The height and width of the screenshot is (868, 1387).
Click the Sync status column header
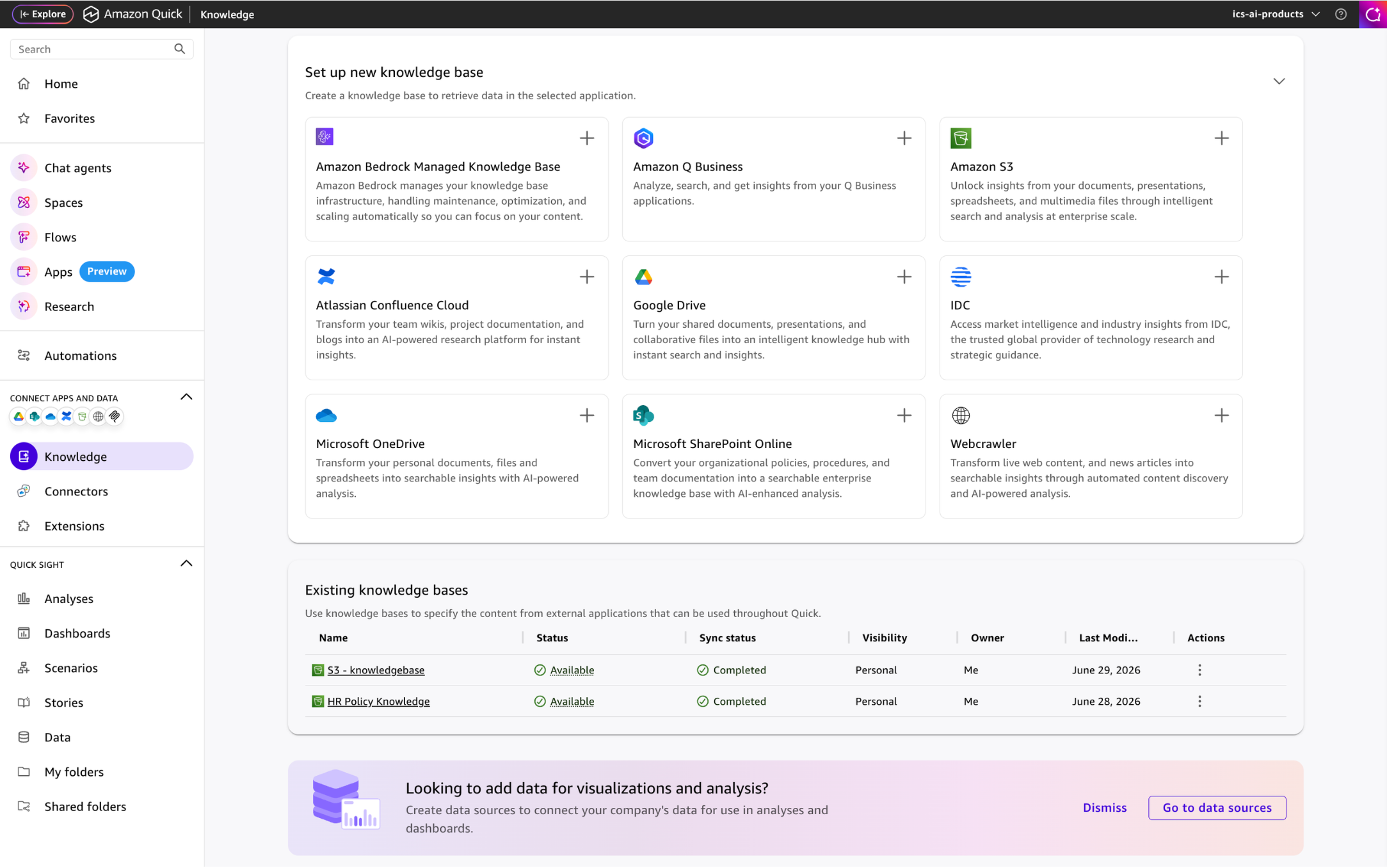coord(727,638)
